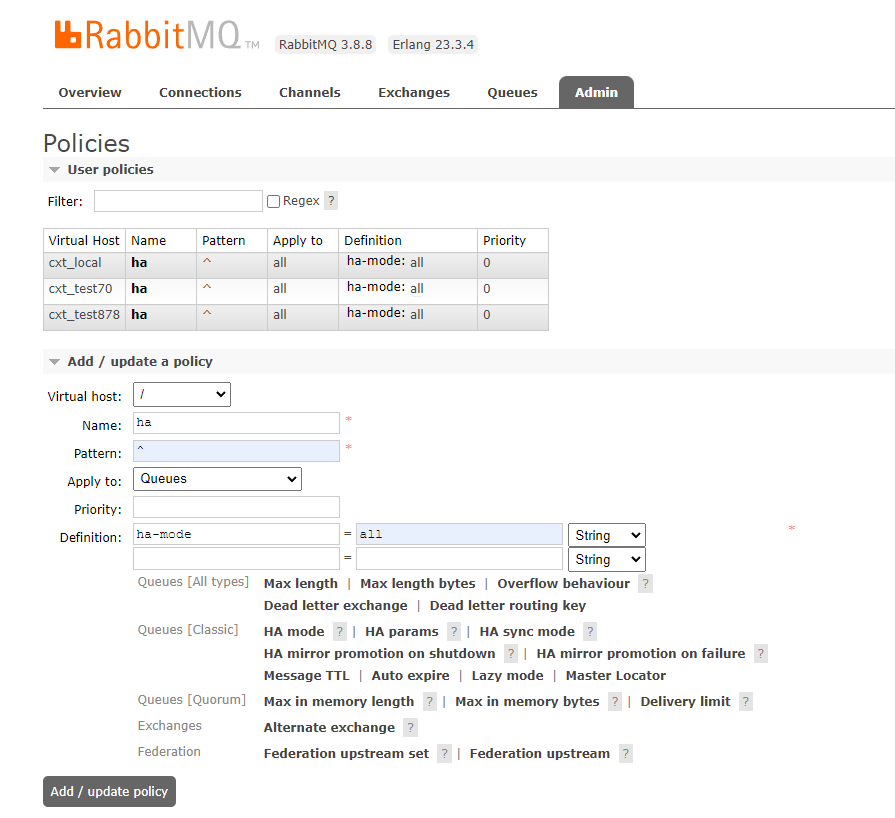Focus the empty second definition value field
Image resolution: width=895 pixels, height=818 pixels.
coord(459,559)
